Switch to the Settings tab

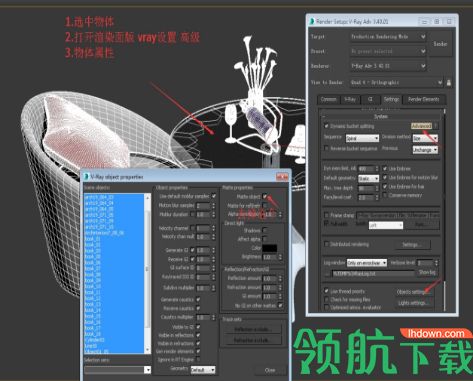(x=391, y=99)
